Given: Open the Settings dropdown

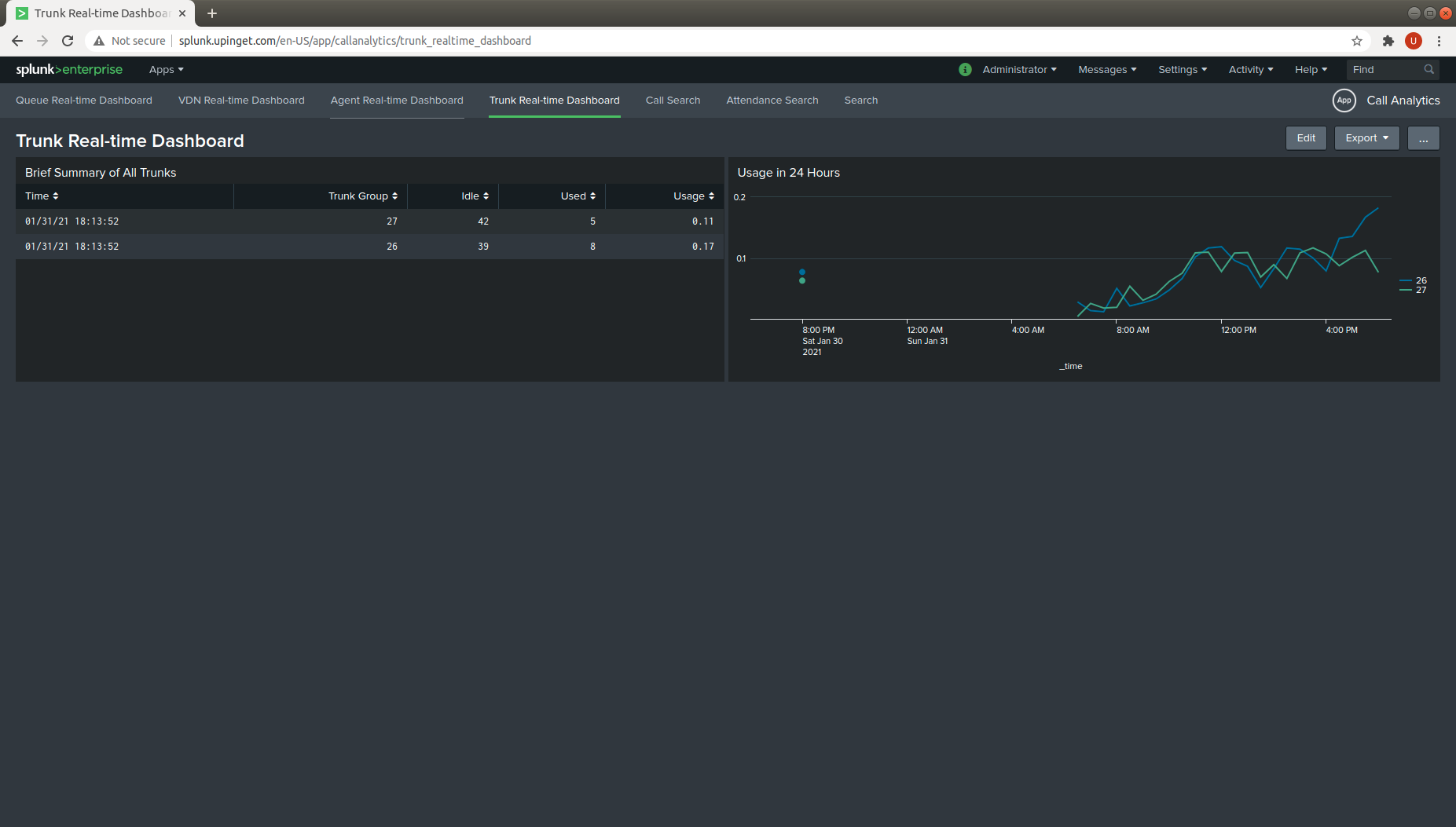Looking at the screenshot, I should (x=1183, y=70).
